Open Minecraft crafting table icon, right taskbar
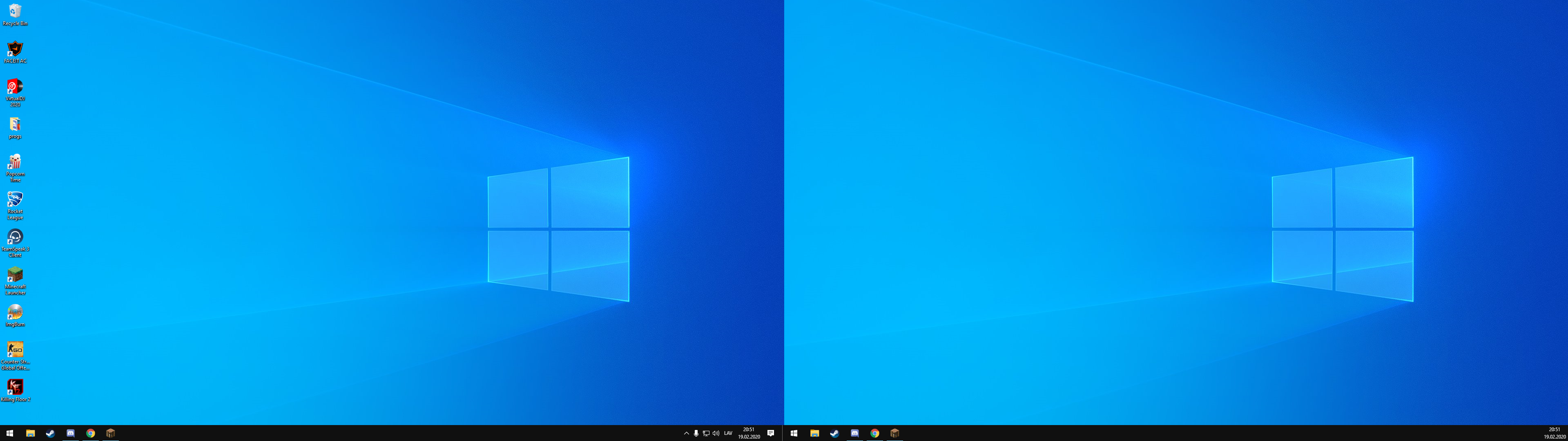Image resolution: width=1568 pixels, height=441 pixels. pos(895,433)
